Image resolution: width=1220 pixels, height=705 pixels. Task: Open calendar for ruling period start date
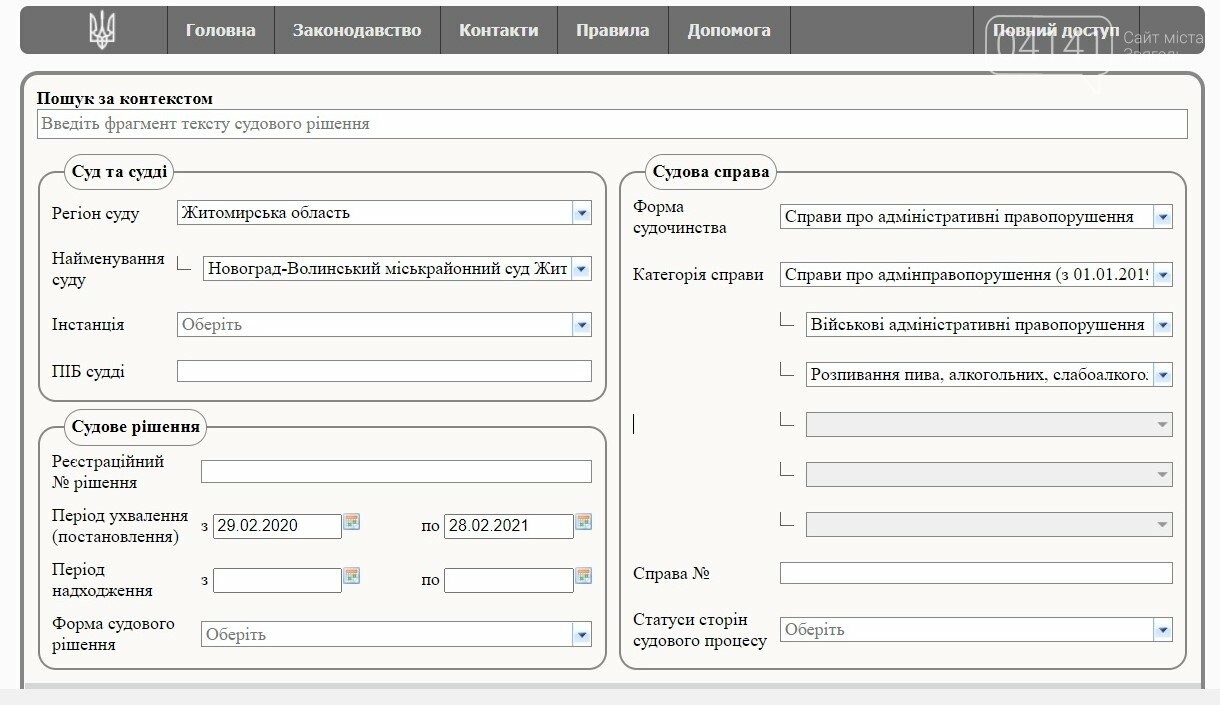pyautogui.click(x=352, y=522)
